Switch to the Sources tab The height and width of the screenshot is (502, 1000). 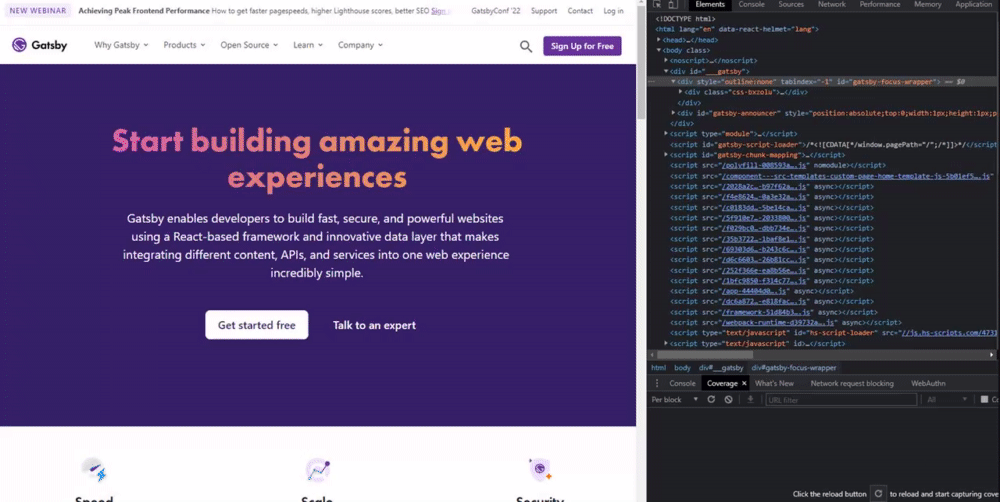tap(791, 4)
